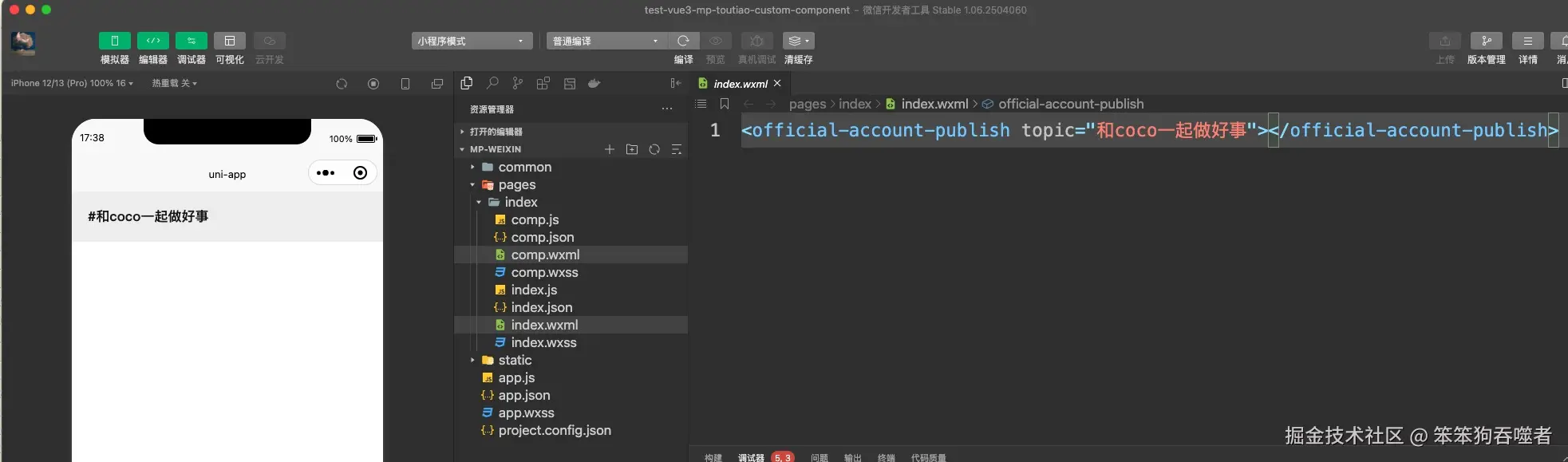Click the simulator refresh icon
The image size is (1568, 462).
342,84
